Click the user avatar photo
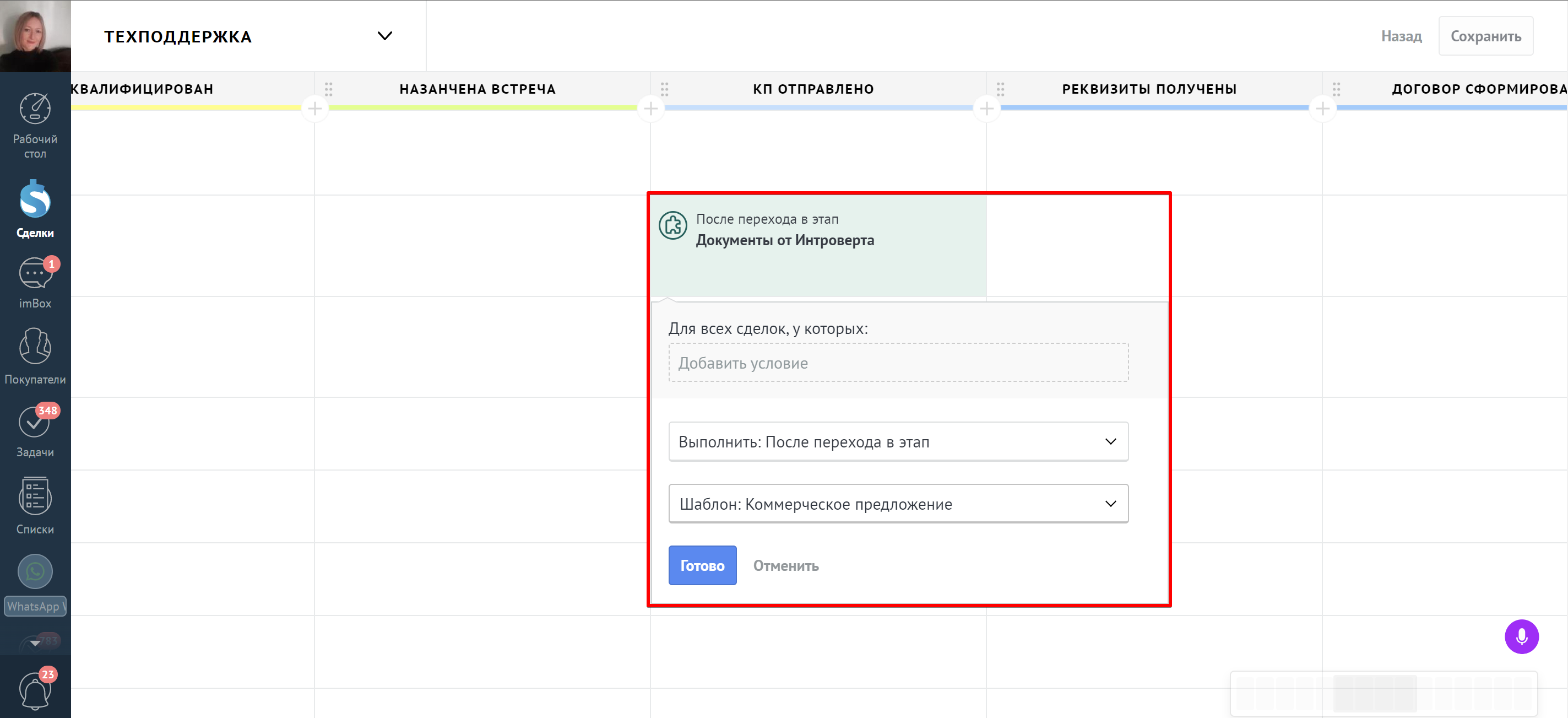Image resolution: width=1568 pixels, height=718 pixels. click(35, 36)
